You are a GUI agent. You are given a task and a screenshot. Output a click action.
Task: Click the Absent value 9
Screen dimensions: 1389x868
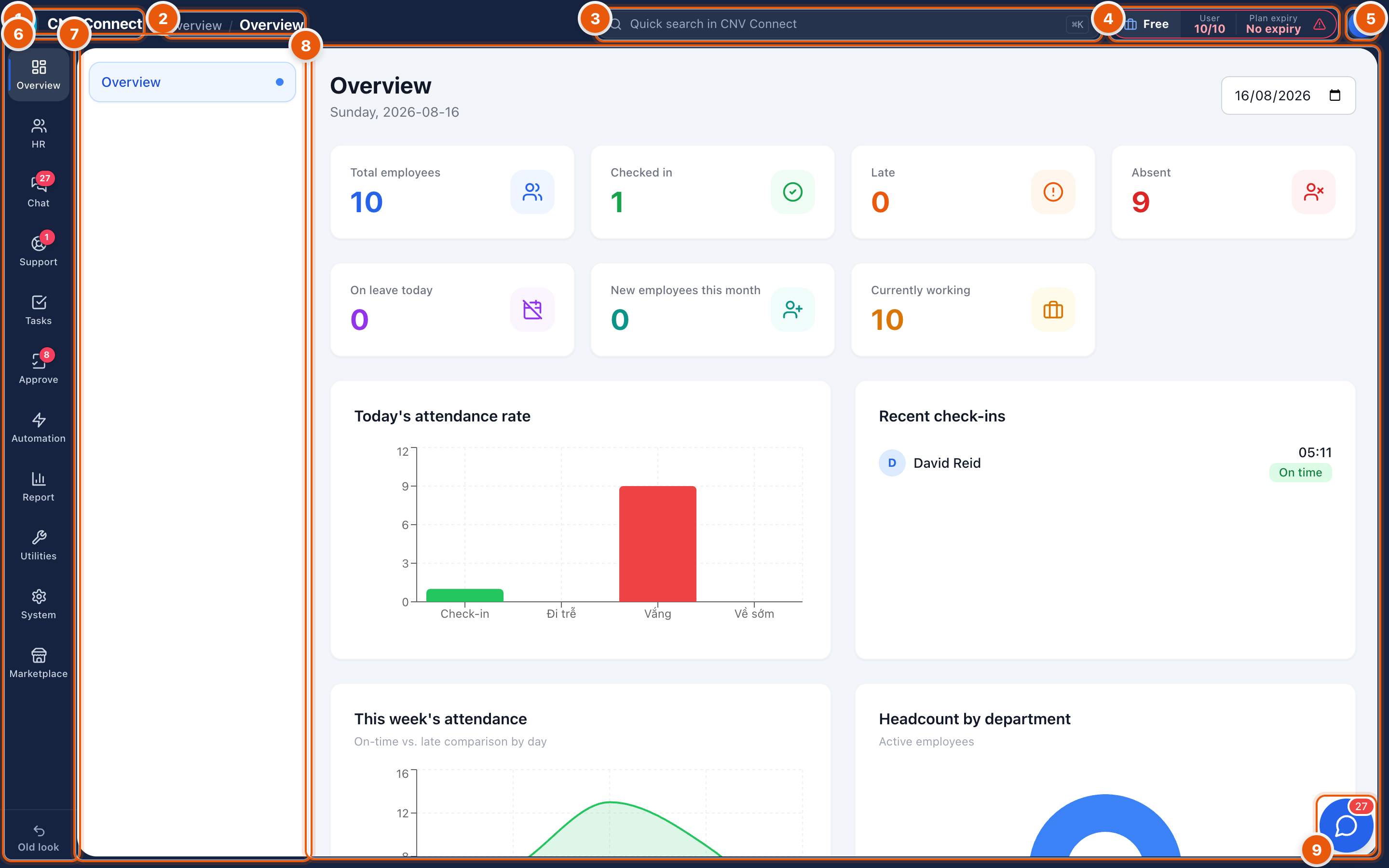point(1141,202)
